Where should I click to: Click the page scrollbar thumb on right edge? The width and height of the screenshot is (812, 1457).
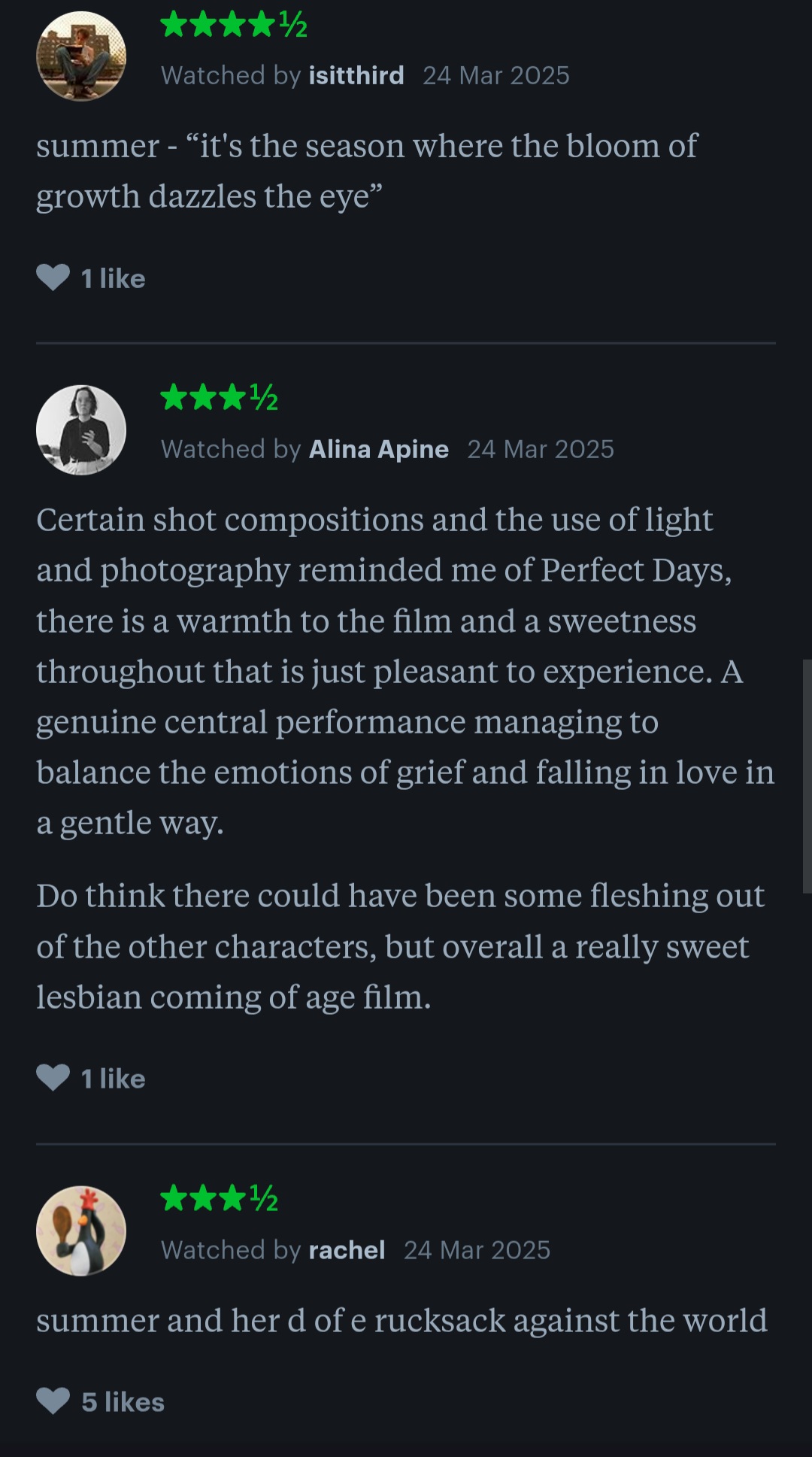click(807, 775)
